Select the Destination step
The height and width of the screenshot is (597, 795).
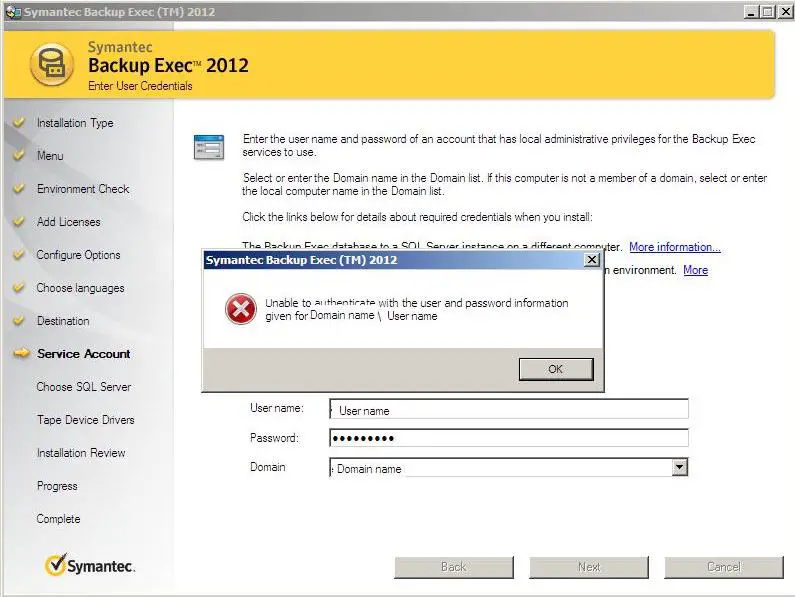(63, 321)
